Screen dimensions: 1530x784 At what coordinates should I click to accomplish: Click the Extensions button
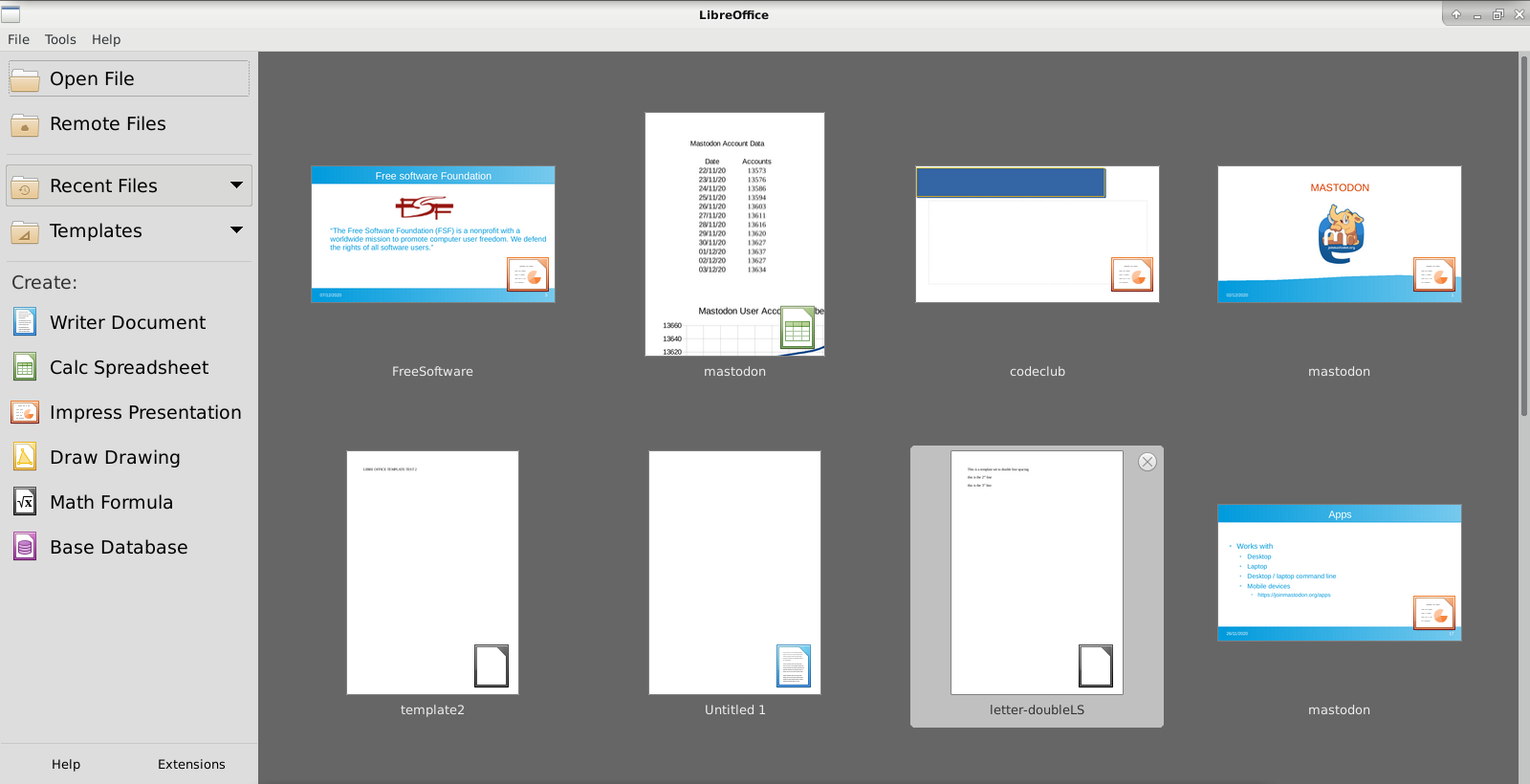[x=191, y=764]
